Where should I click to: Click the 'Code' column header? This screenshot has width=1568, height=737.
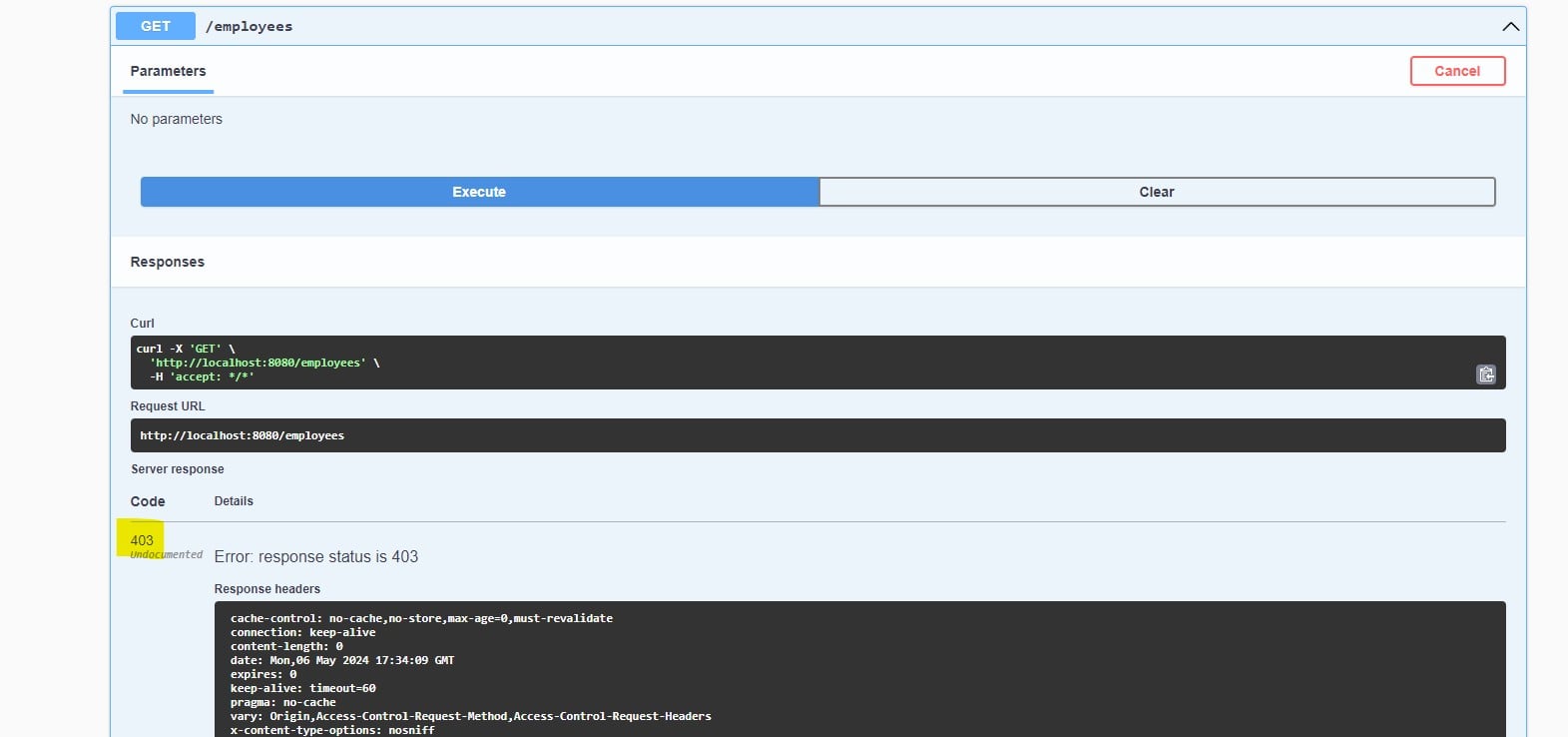pyautogui.click(x=148, y=501)
